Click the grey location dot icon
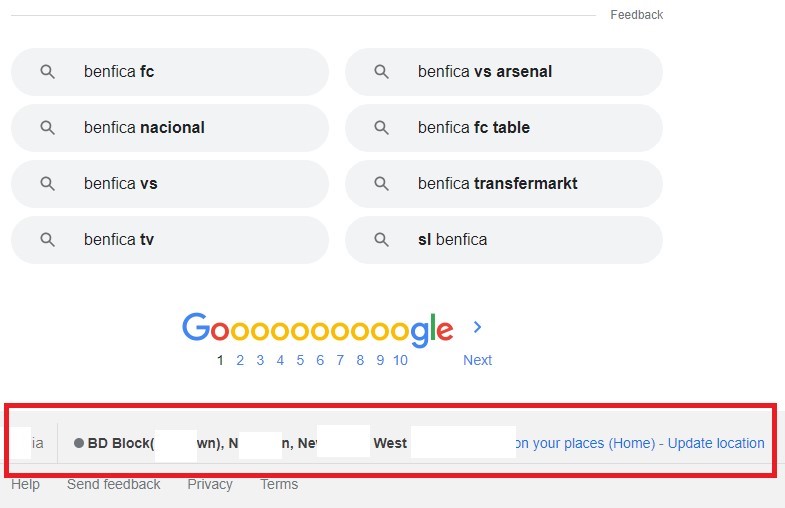Screen dimensions: 785x508 click(79, 443)
